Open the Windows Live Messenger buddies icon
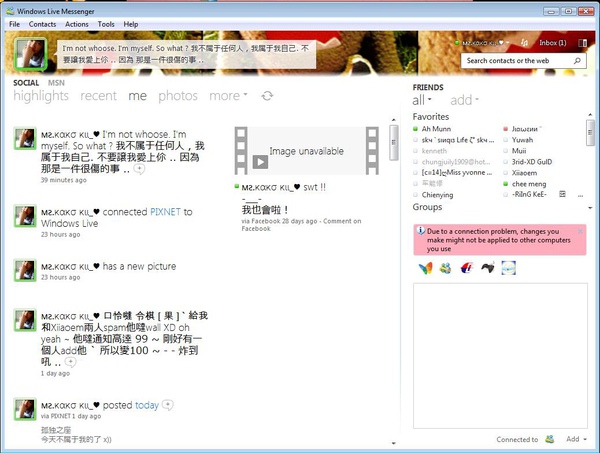The image size is (600, 453). [x=445, y=268]
